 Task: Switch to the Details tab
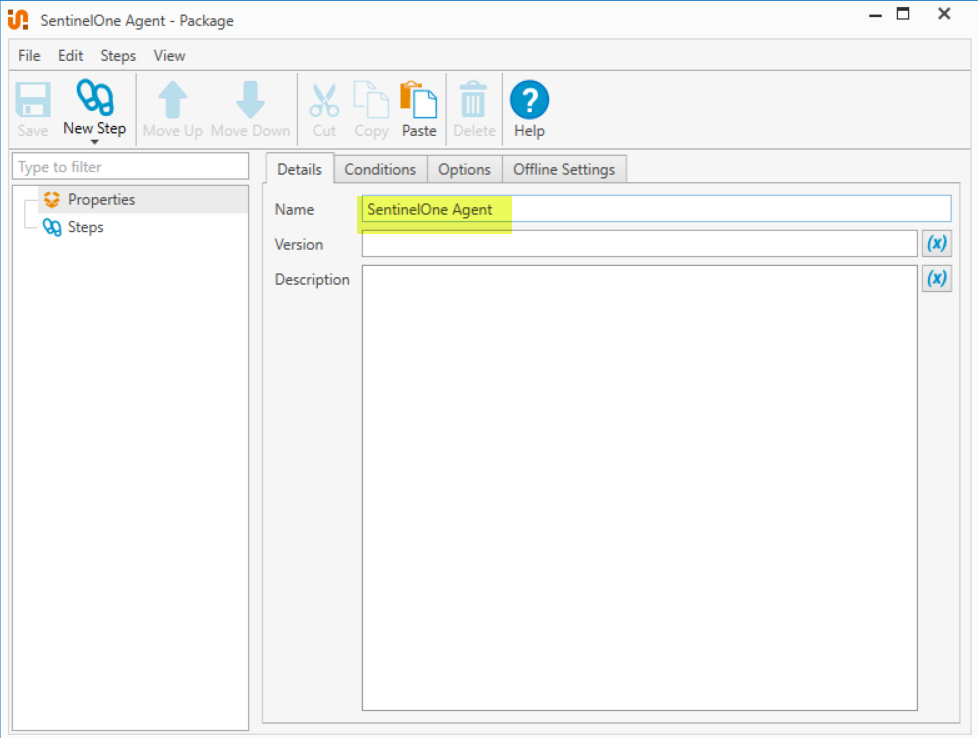(299, 169)
